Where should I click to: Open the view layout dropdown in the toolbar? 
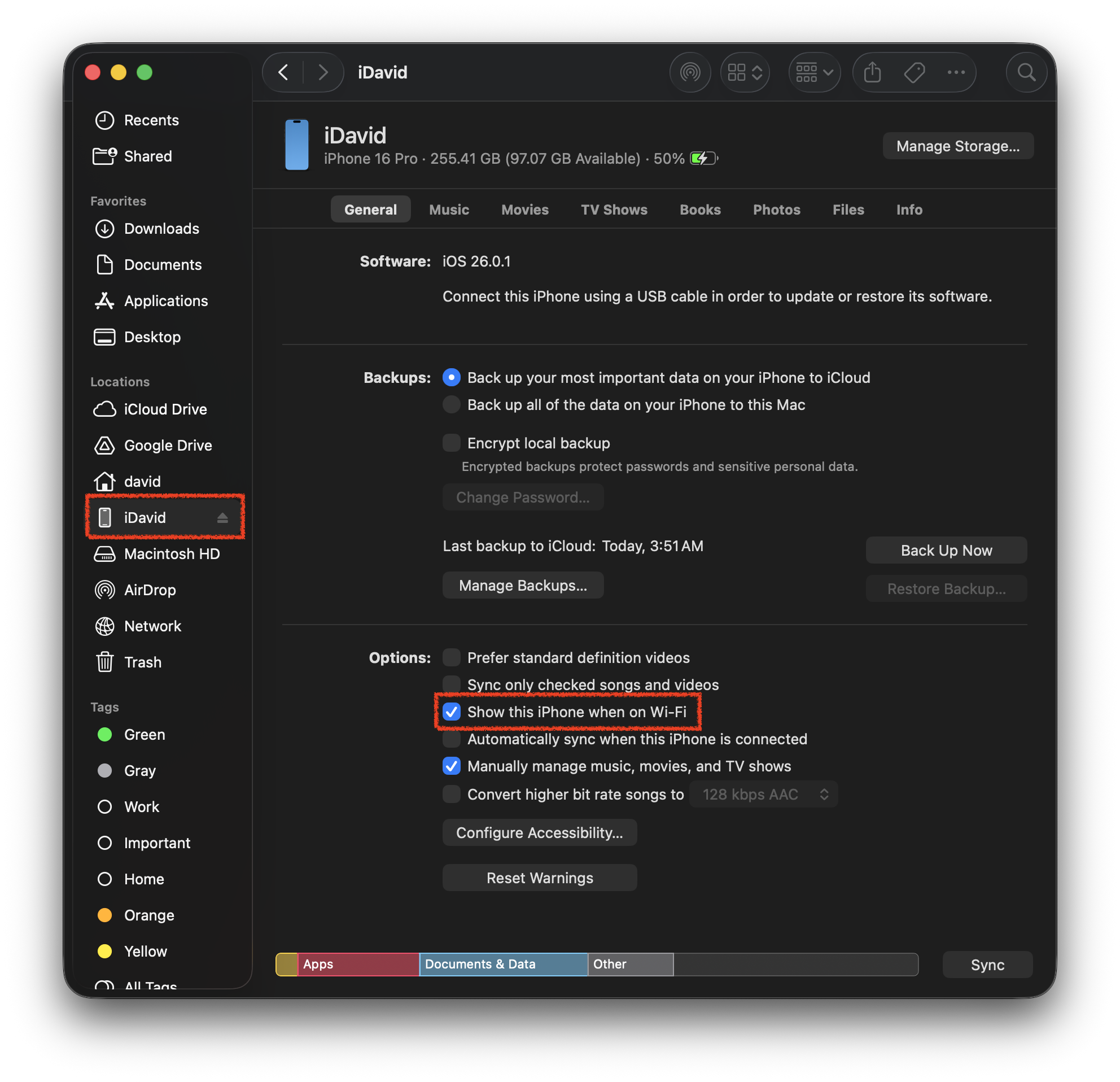[745, 72]
